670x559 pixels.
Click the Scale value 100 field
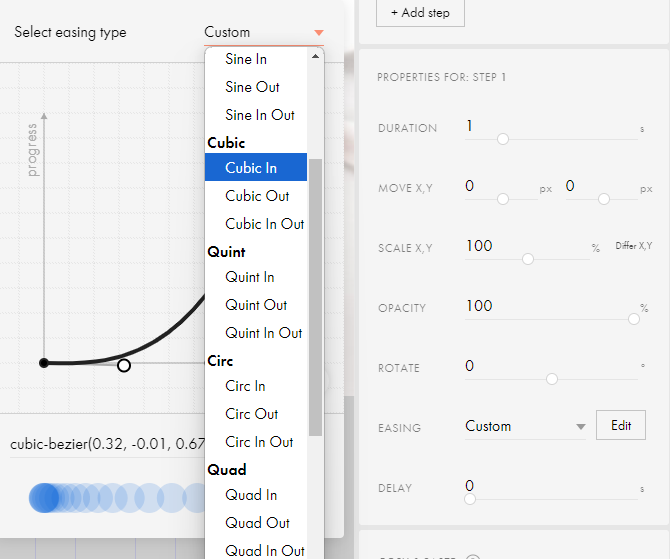tap(526, 246)
